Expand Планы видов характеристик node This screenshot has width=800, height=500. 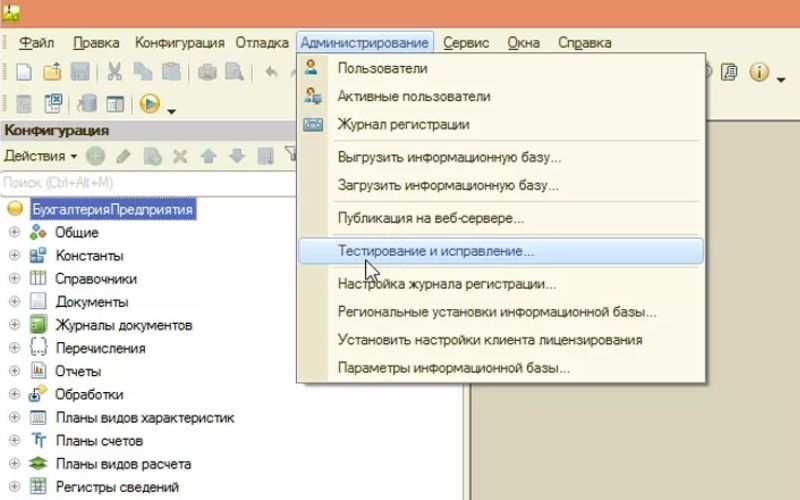(14, 417)
